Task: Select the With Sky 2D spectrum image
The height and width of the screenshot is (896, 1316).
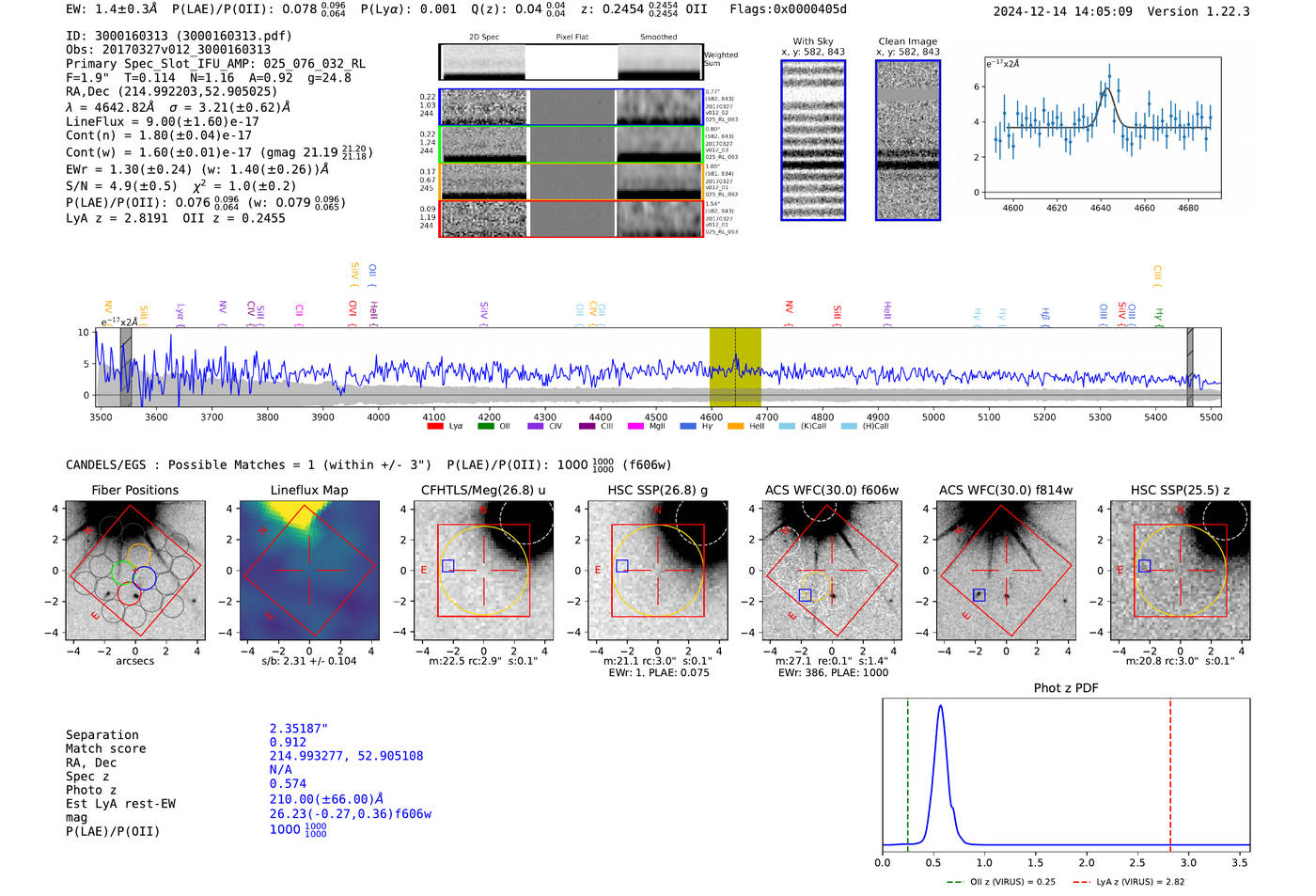Action: click(x=813, y=140)
